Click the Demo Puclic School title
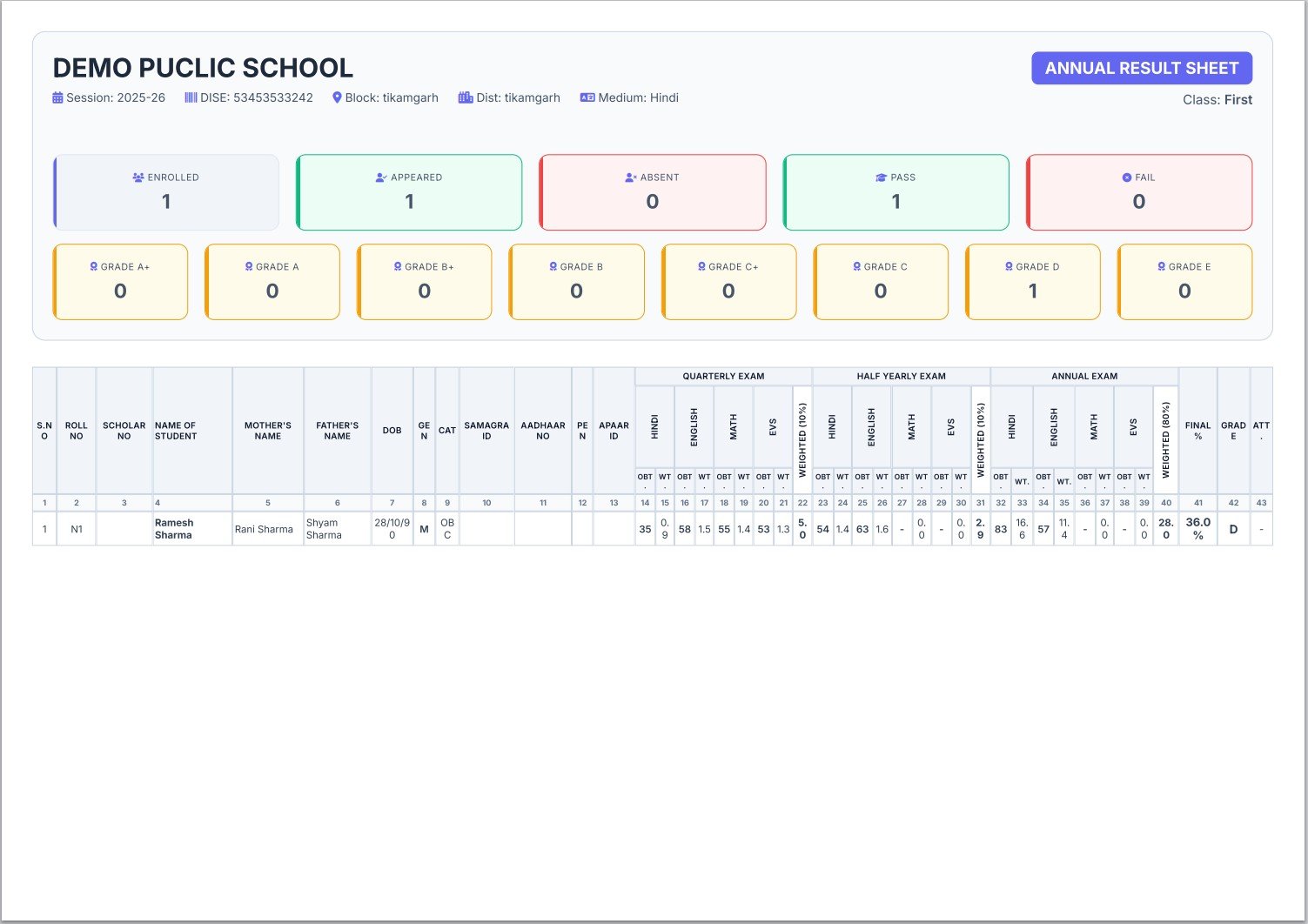The height and width of the screenshot is (924, 1308). click(203, 68)
